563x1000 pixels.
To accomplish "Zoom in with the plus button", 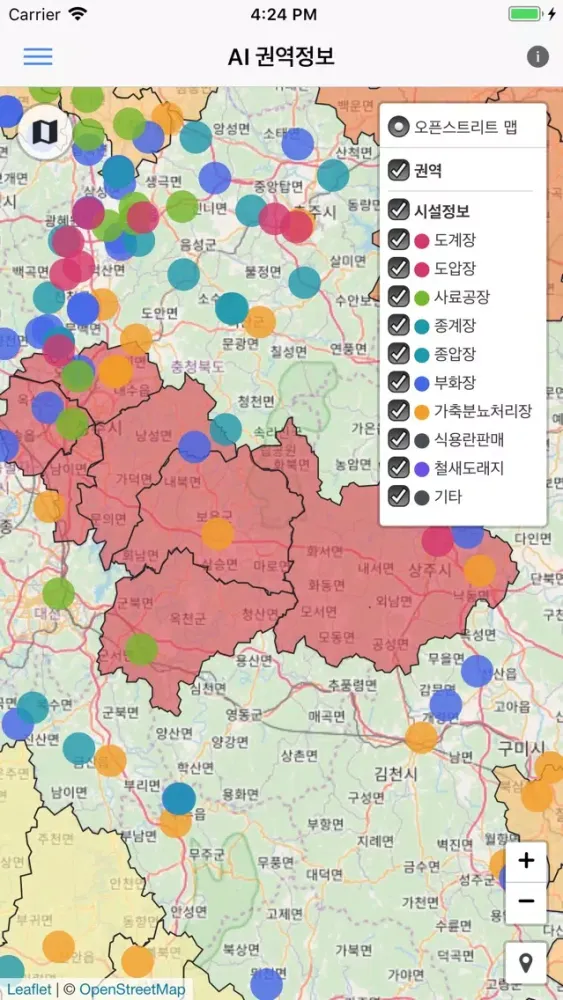I will pyautogui.click(x=526, y=861).
